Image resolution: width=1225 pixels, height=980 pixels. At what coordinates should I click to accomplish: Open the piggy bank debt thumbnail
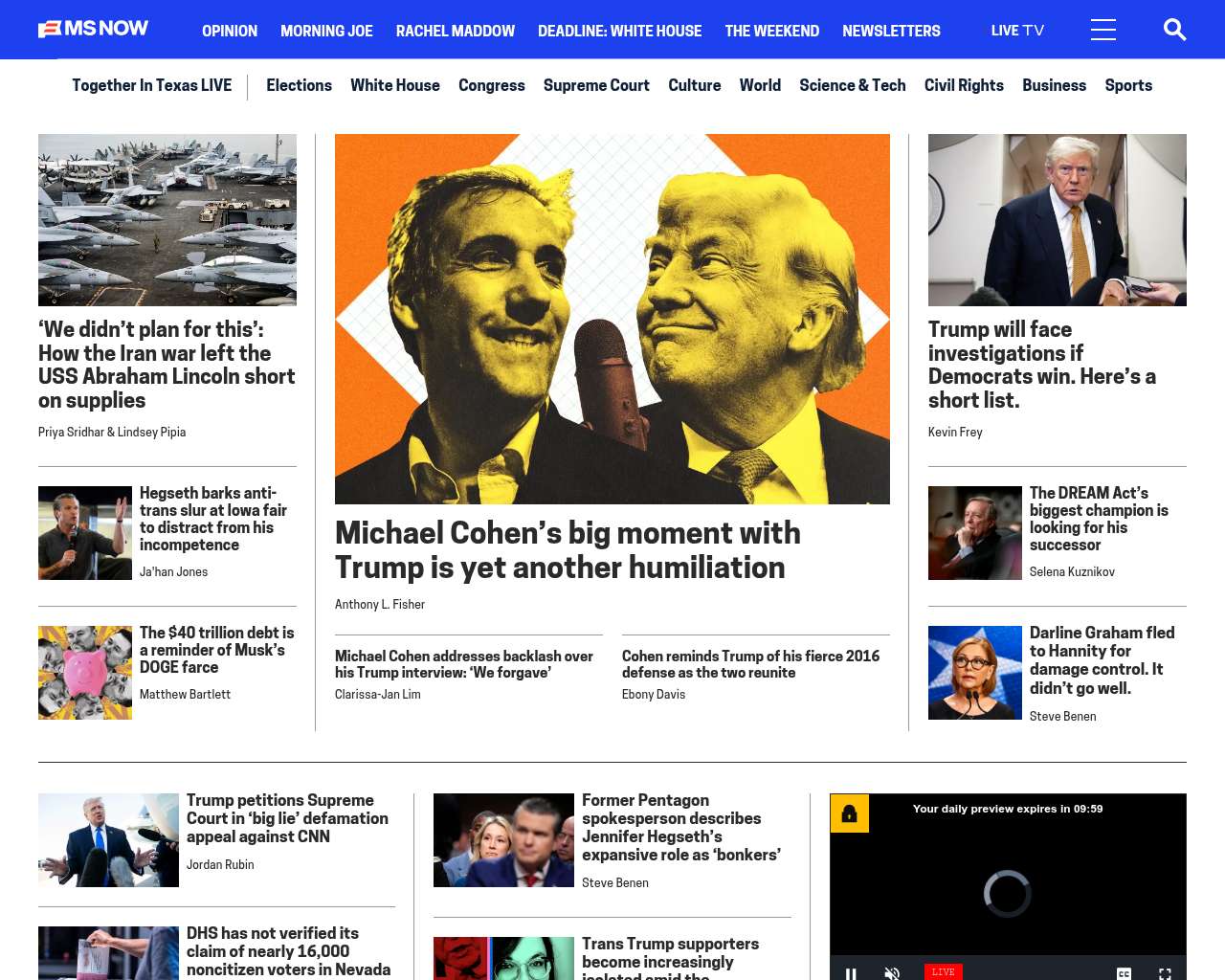pyautogui.click(x=85, y=673)
